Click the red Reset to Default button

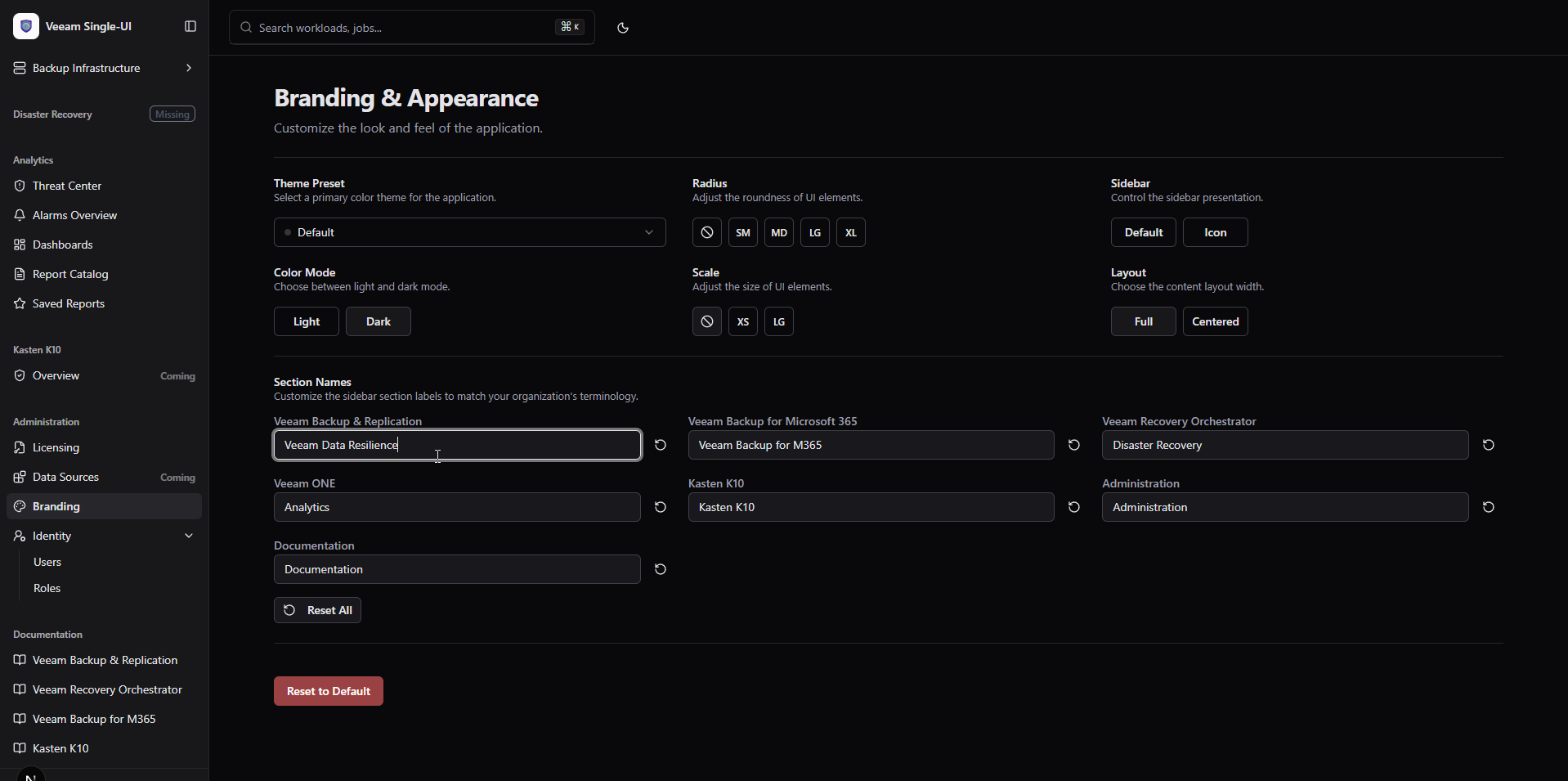(x=329, y=691)
